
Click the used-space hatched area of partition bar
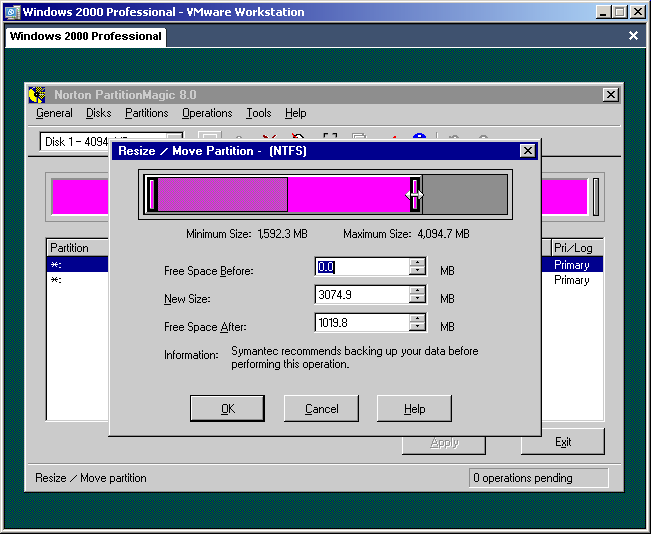coord(223,194)
